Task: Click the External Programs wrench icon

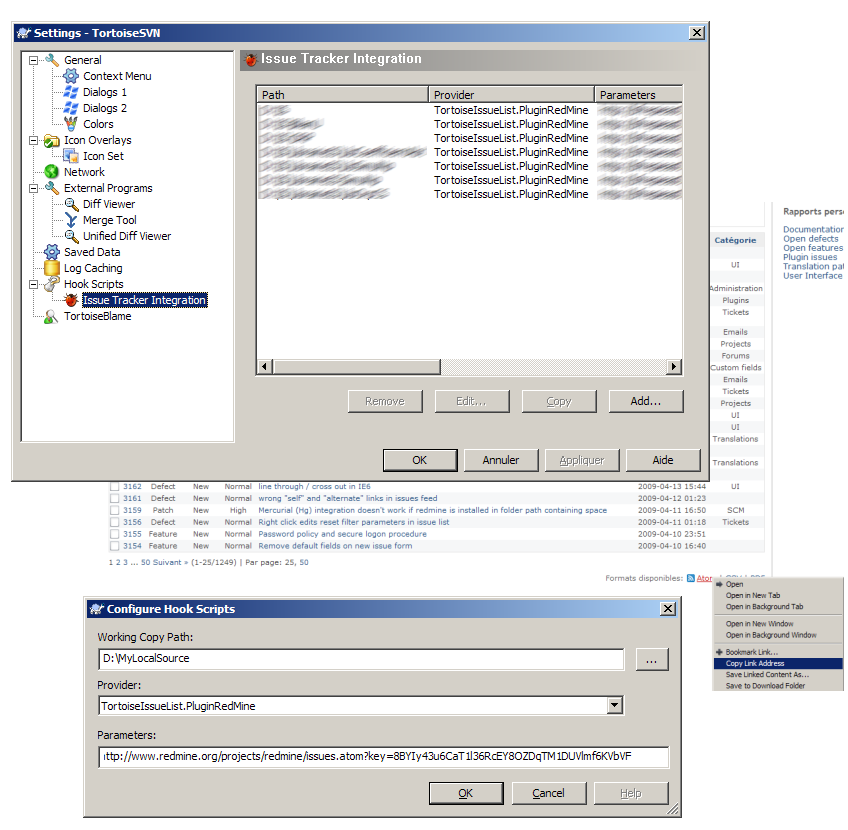Action: point(52,188)
